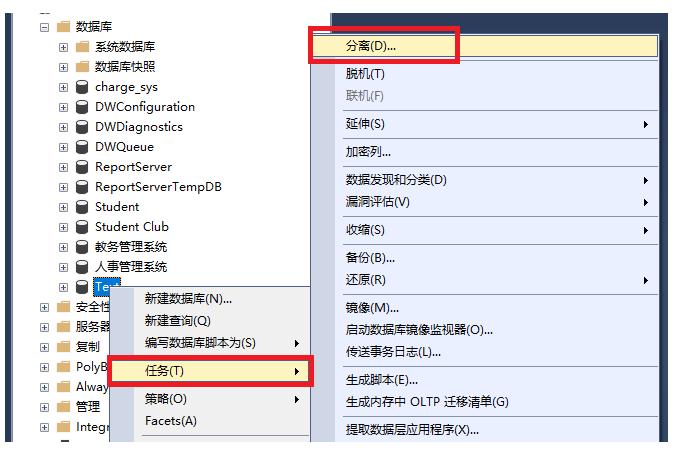Click the 安全性 folder icon
Screen dimensions: 681x459
[x=63, y=307]
